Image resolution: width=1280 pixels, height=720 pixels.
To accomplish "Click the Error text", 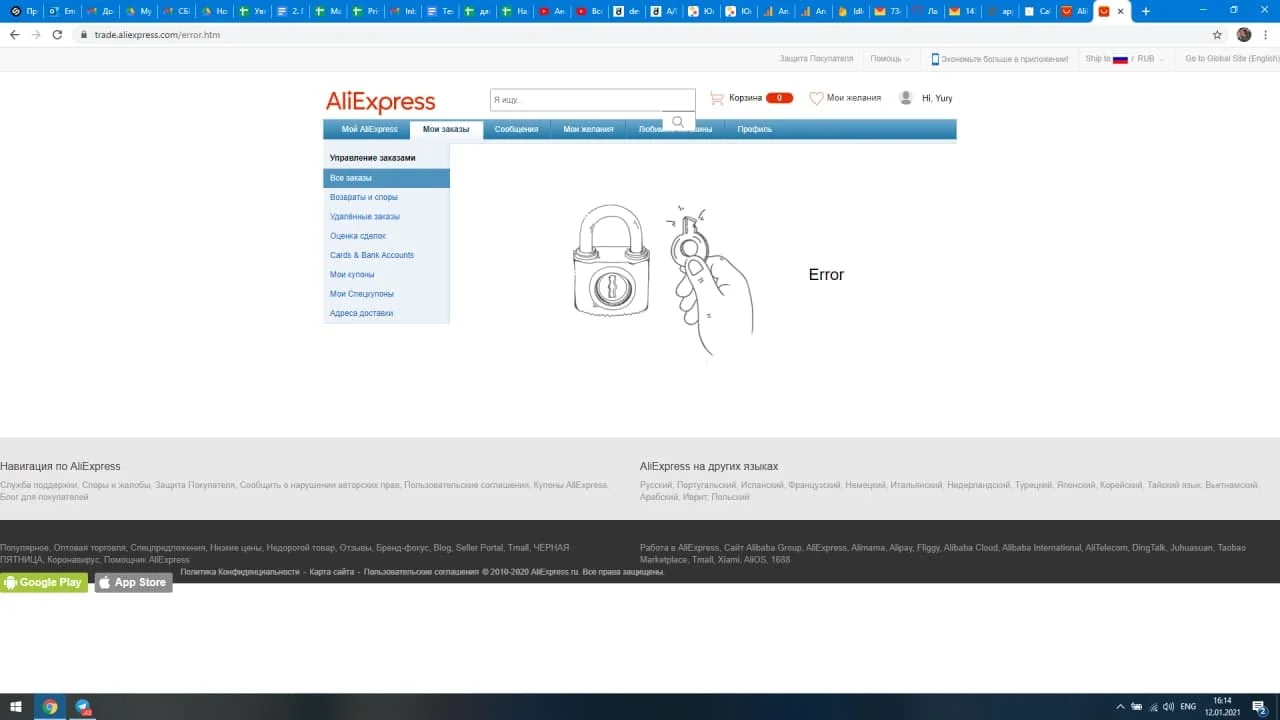I will pos(826,275).
